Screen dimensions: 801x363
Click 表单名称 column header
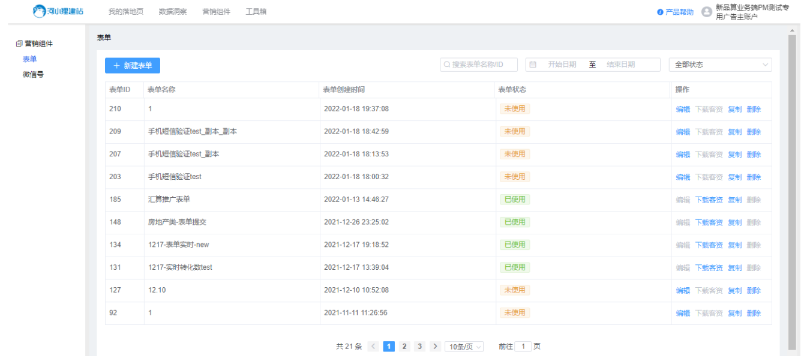coord(161,90)
